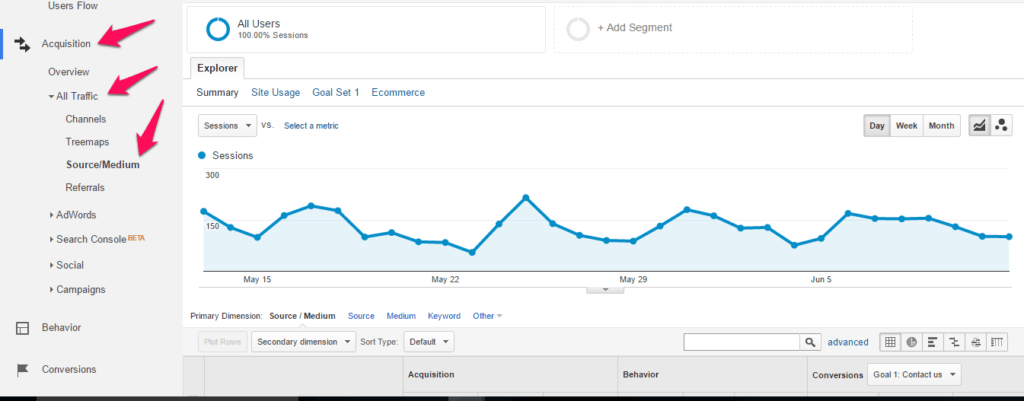Click the Select a metric link

tap(311, 126)
